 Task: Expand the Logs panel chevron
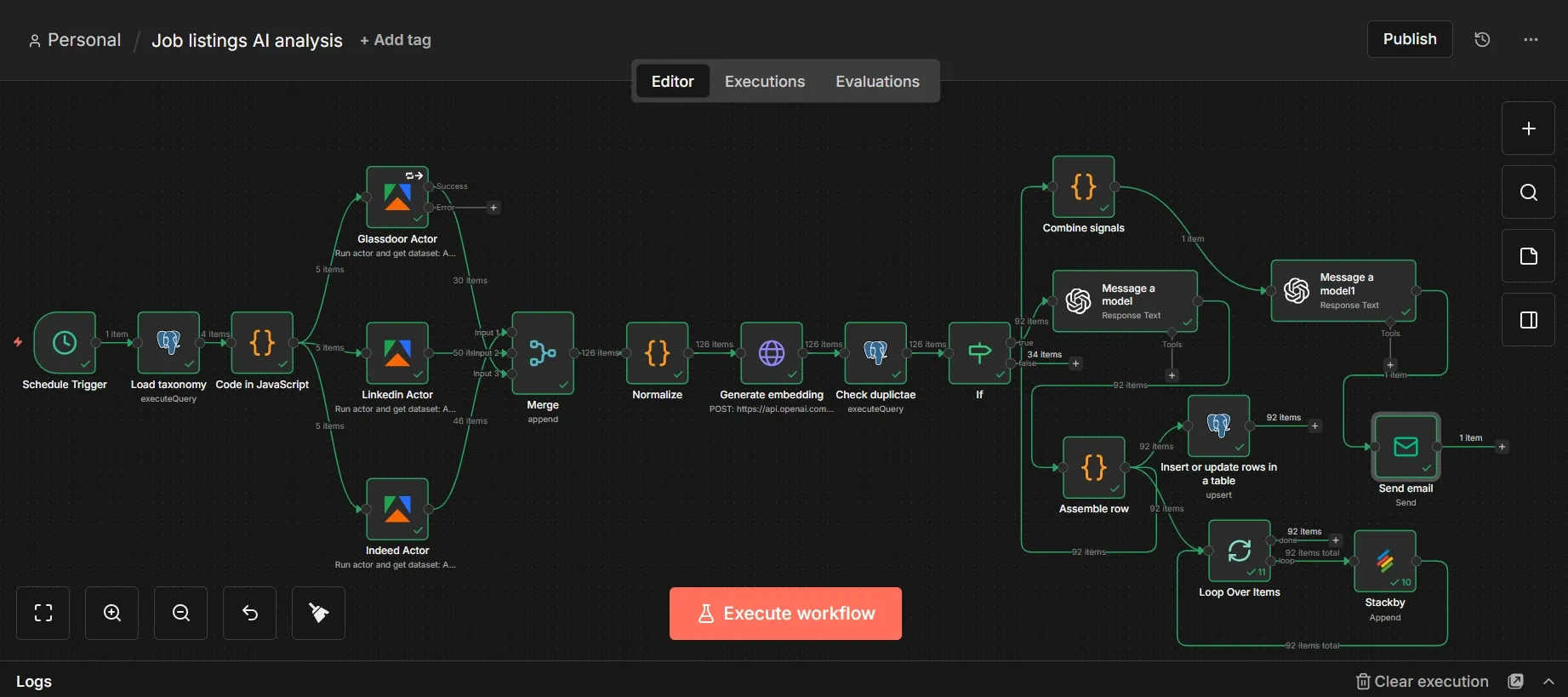tap(1548, 682)
